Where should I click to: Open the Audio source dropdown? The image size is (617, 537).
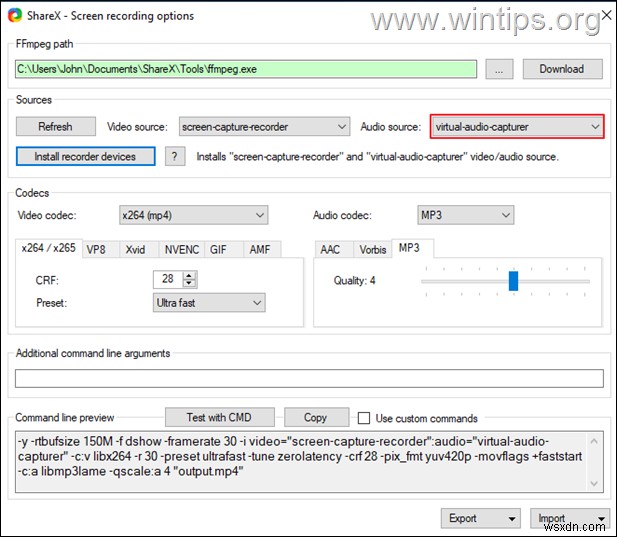[x=517, y=127]
